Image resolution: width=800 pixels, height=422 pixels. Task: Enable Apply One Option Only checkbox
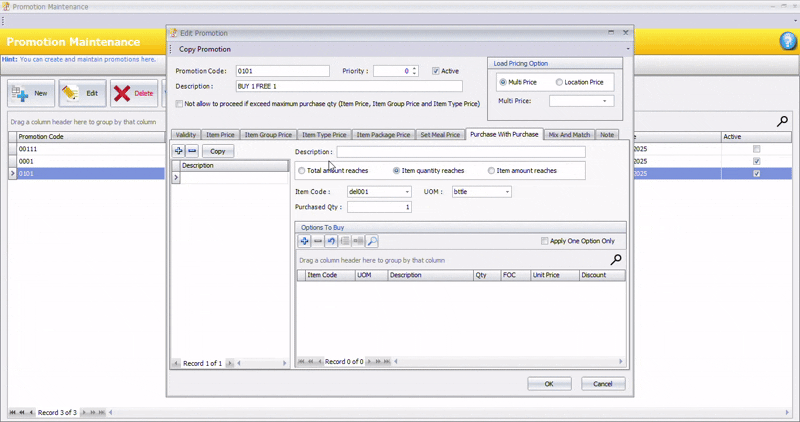coord(544,241)
